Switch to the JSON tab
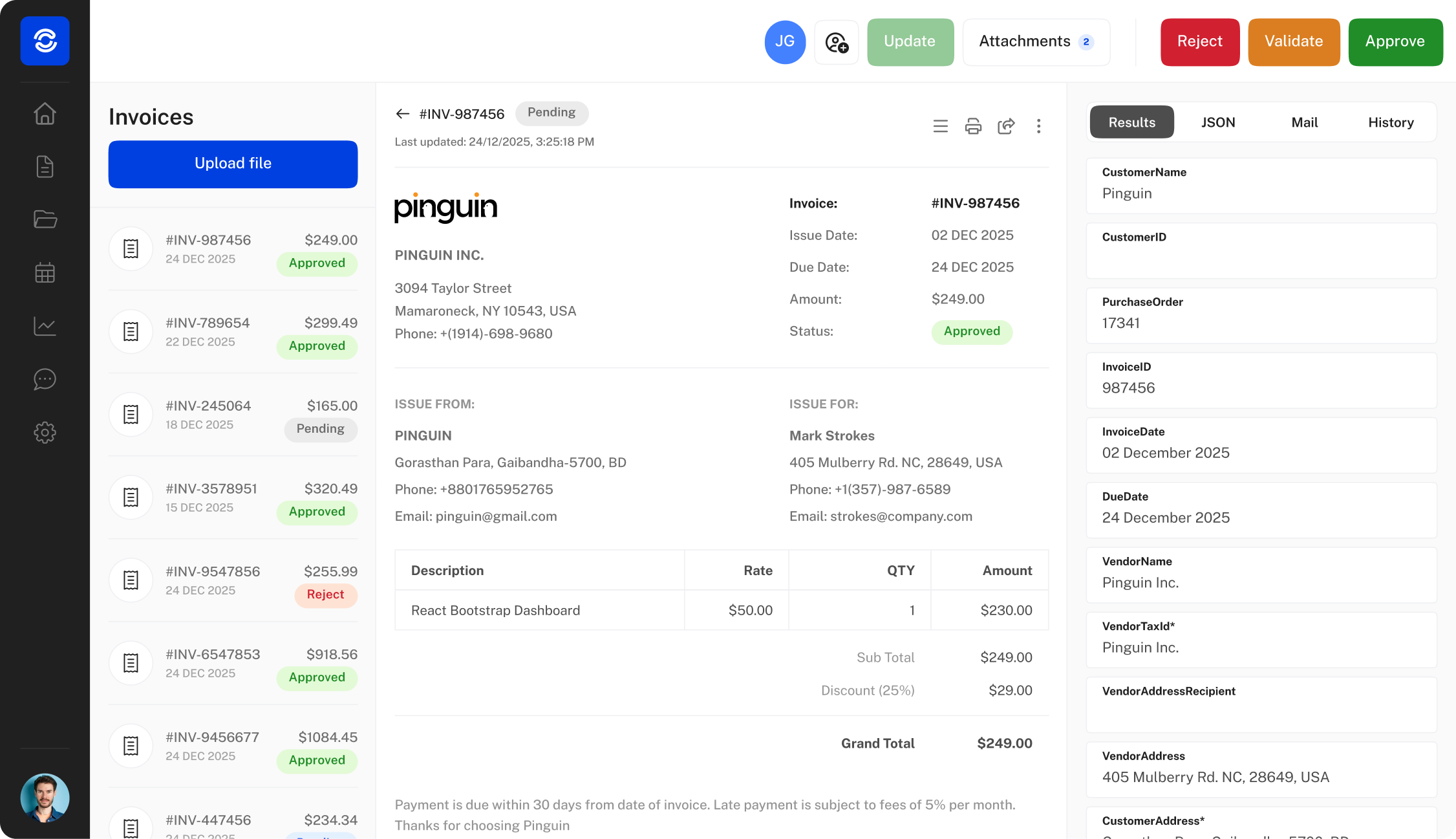Screen dimensions: 1456x839 pyautogui.click(x=1218, y=122)
